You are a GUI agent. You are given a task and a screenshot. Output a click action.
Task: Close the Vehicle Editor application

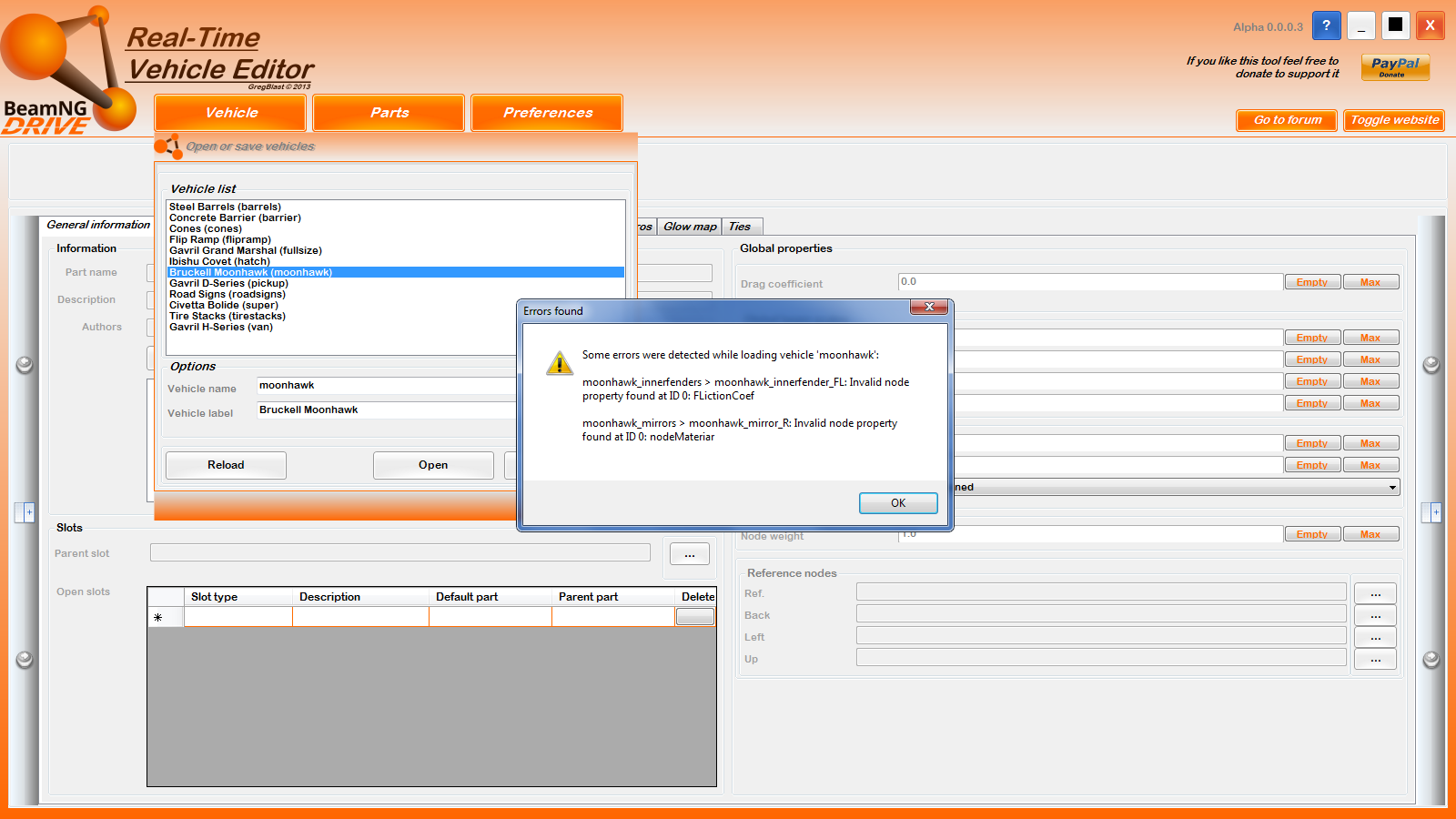pos(1431,25)
